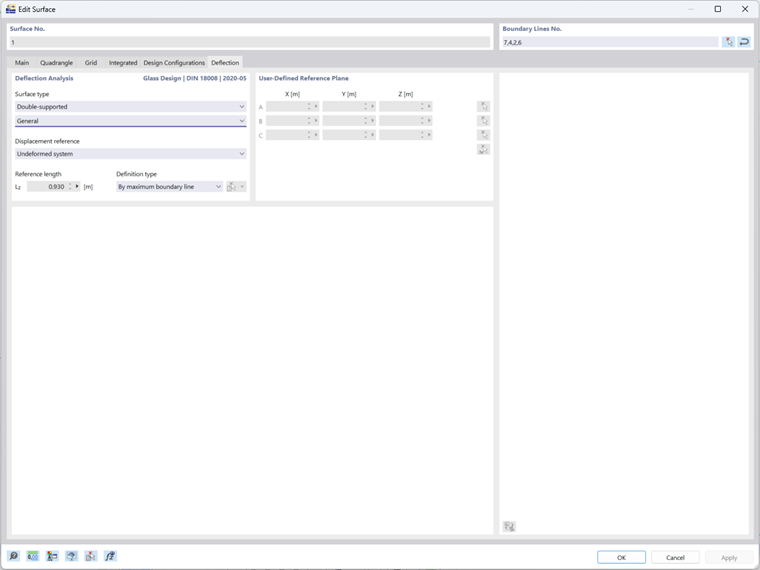Select the Deflection tab
Image resolution: width=760 pixels, height=570 pixels.
coord(225,63)
